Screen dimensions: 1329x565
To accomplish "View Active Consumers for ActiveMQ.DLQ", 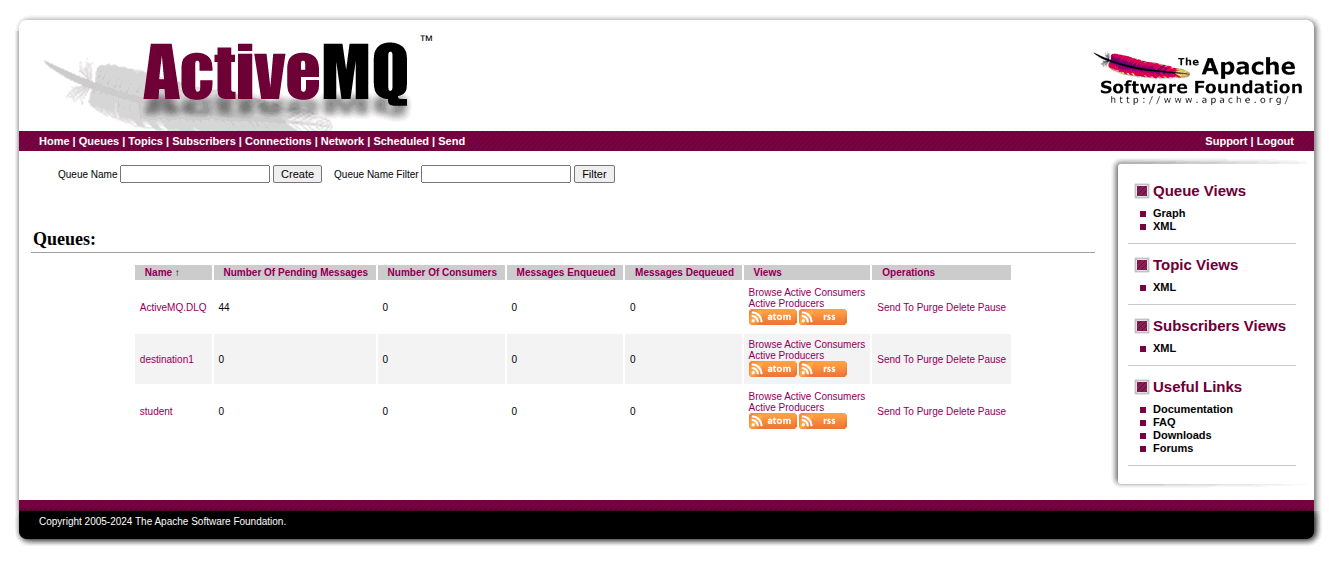I will click(825, 292).
